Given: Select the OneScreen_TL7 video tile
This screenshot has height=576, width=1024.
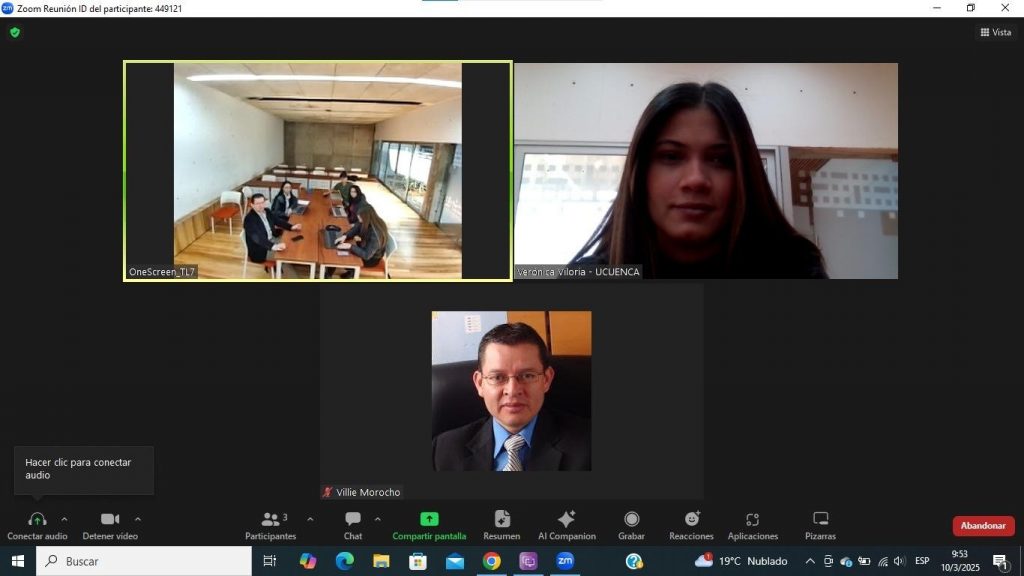Looking at the screenshot, I should (x=317, y=170).
